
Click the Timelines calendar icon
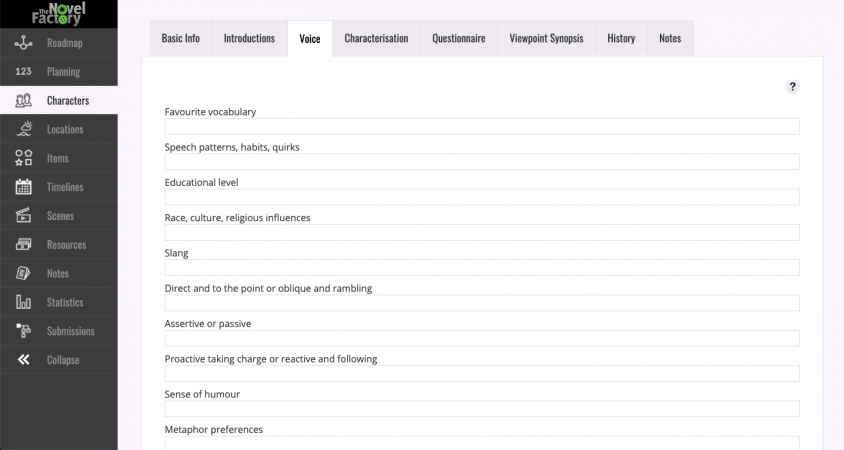click(23, 187)
